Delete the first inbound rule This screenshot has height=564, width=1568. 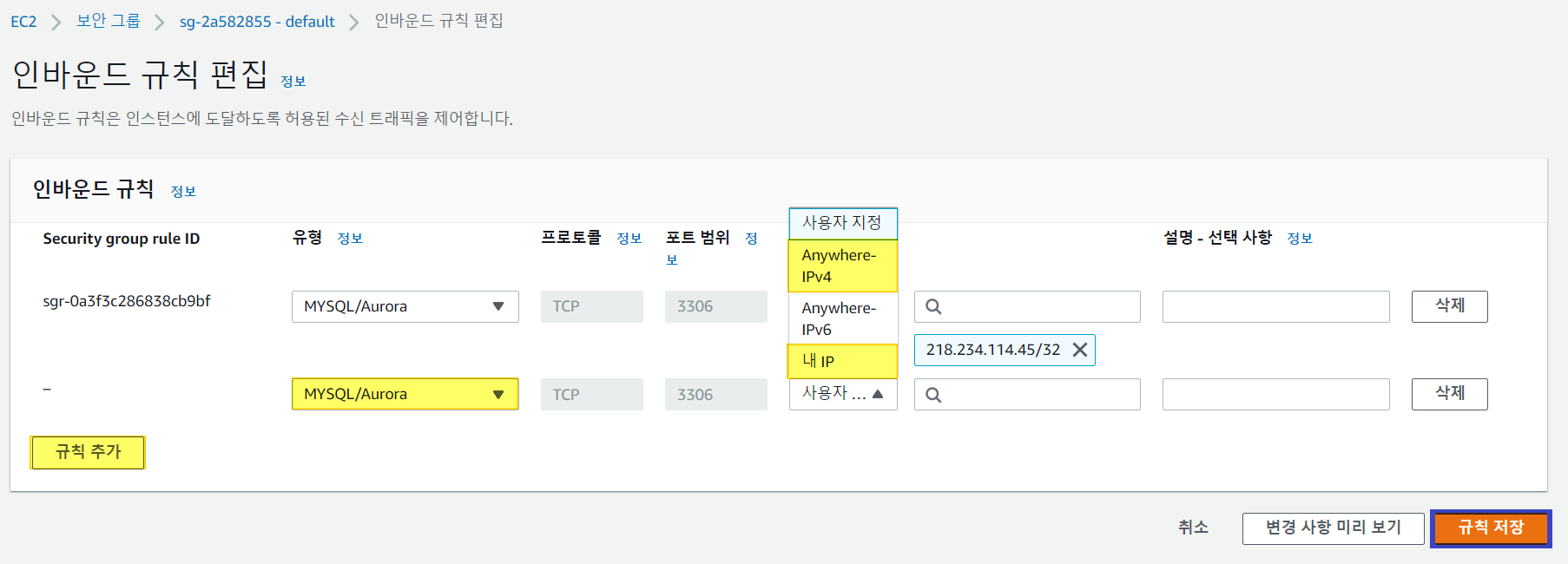click(1449, 306)
